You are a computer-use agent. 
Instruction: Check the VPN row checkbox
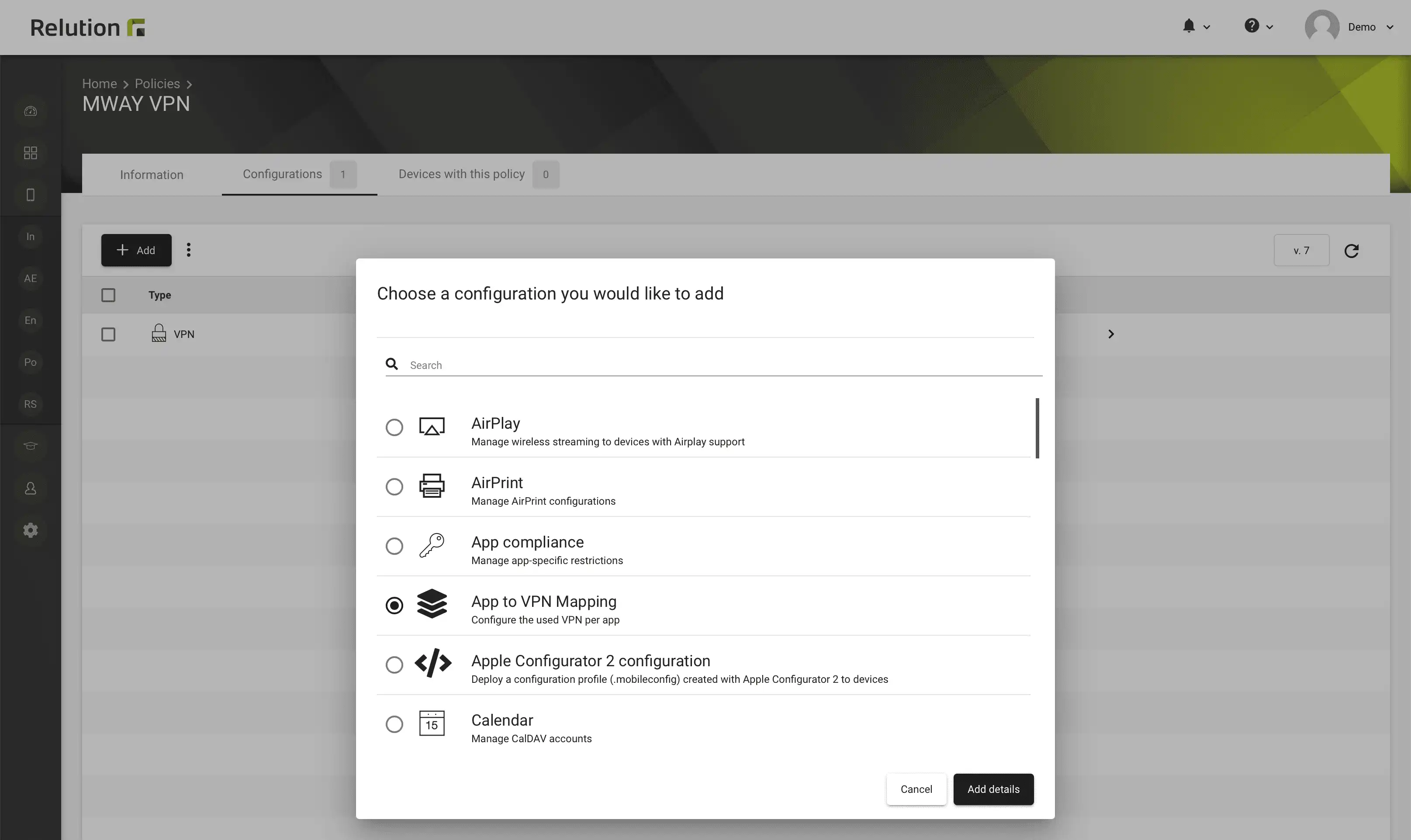point(108,334)
